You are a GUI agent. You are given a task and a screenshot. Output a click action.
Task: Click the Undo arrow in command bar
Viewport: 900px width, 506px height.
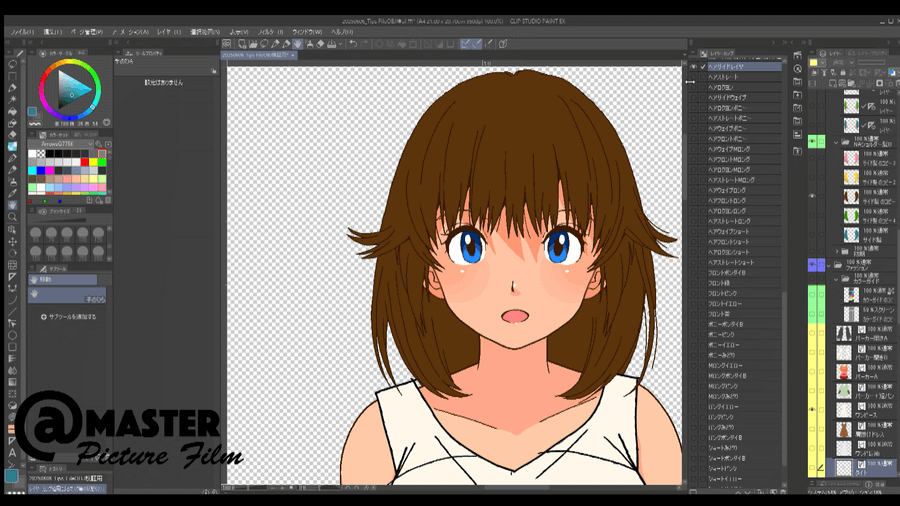click(352, 44)
